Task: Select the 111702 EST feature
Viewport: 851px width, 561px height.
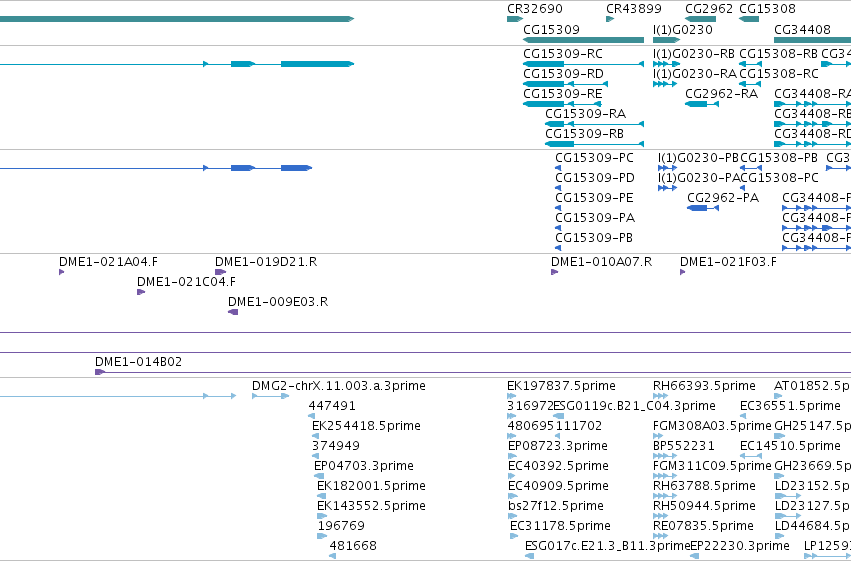Action: pyautogui.click(x=557, y=437)
